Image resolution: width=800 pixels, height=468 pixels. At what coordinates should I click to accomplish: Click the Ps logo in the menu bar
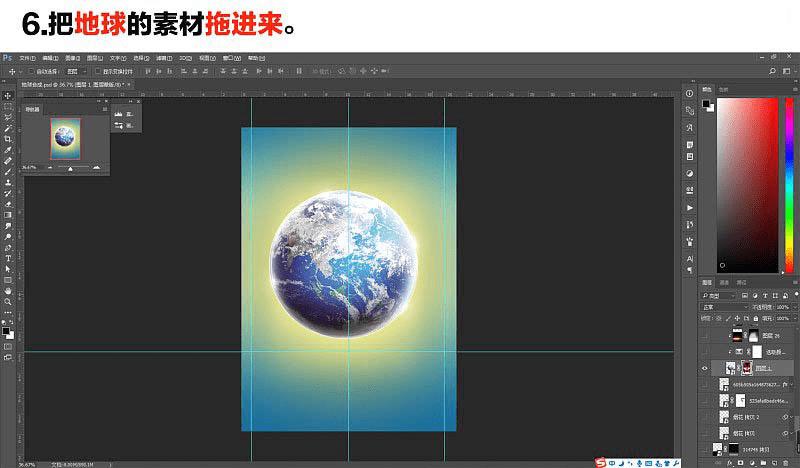[x=7, y=58]
